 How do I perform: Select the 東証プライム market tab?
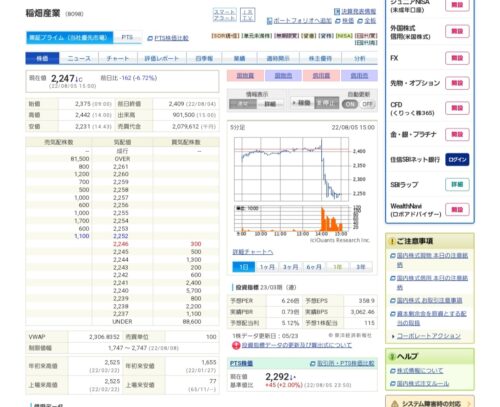(x=69, y=38)
